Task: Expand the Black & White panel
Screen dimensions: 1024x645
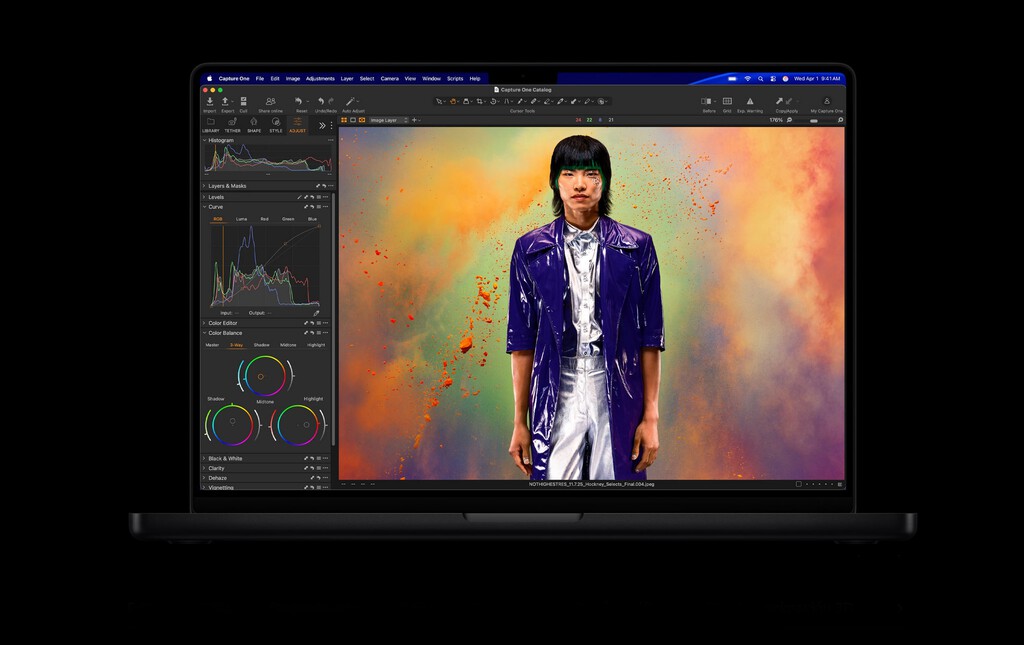Action: tap(204, 458)
